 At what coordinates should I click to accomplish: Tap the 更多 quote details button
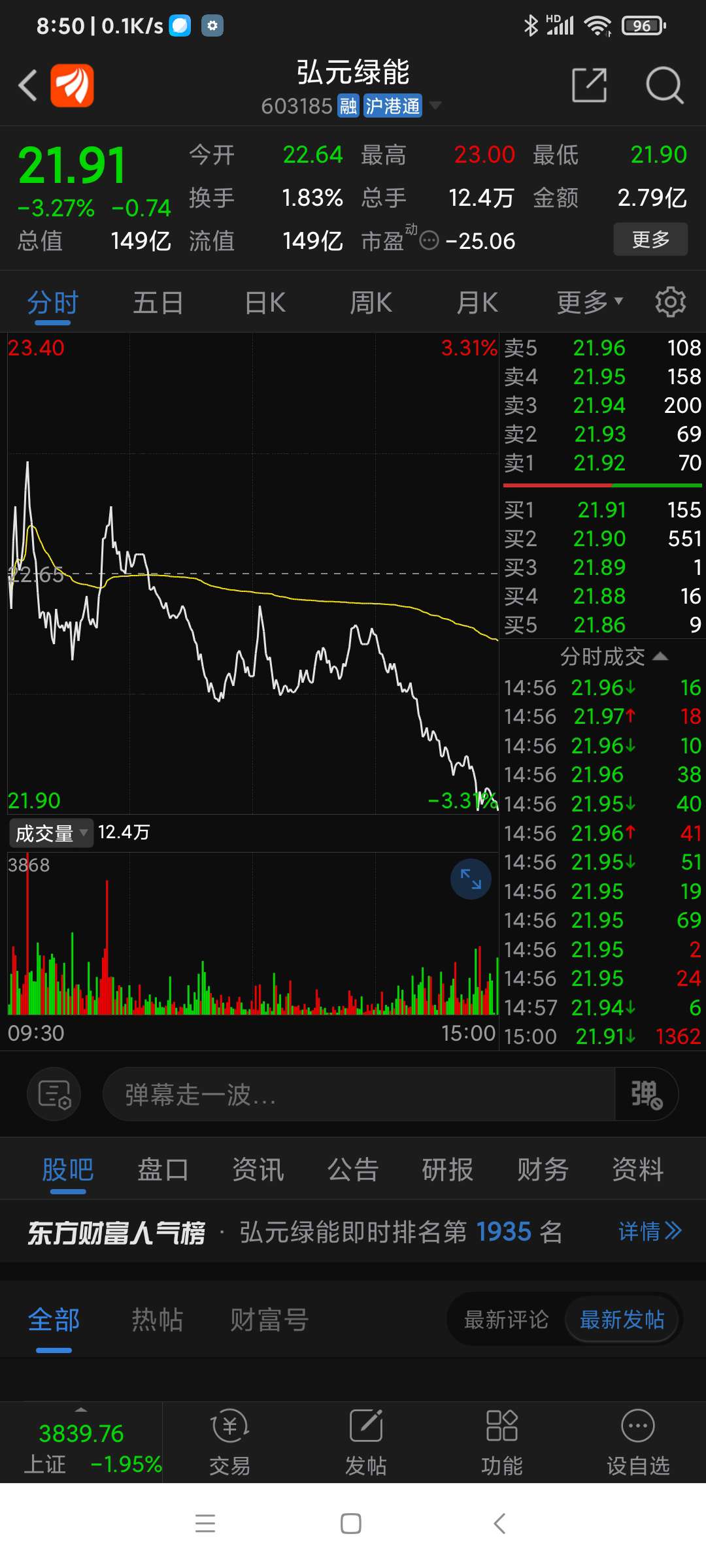pos(650,240)
